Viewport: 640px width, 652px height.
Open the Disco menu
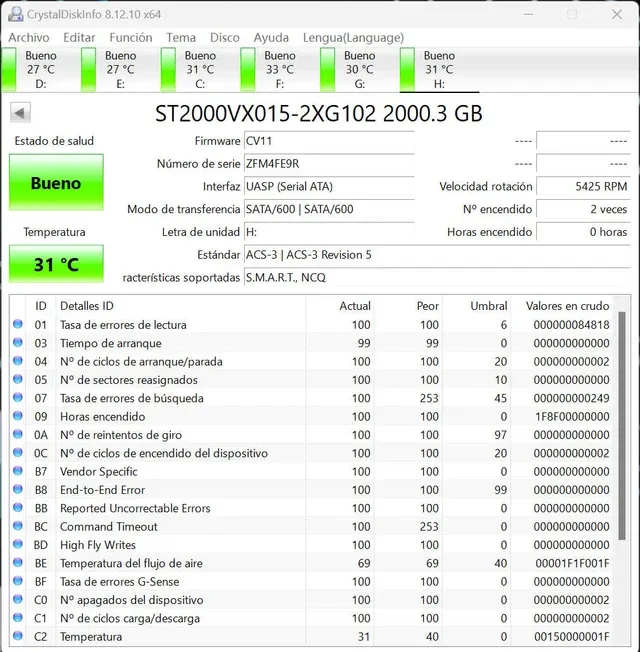(225, 38)
